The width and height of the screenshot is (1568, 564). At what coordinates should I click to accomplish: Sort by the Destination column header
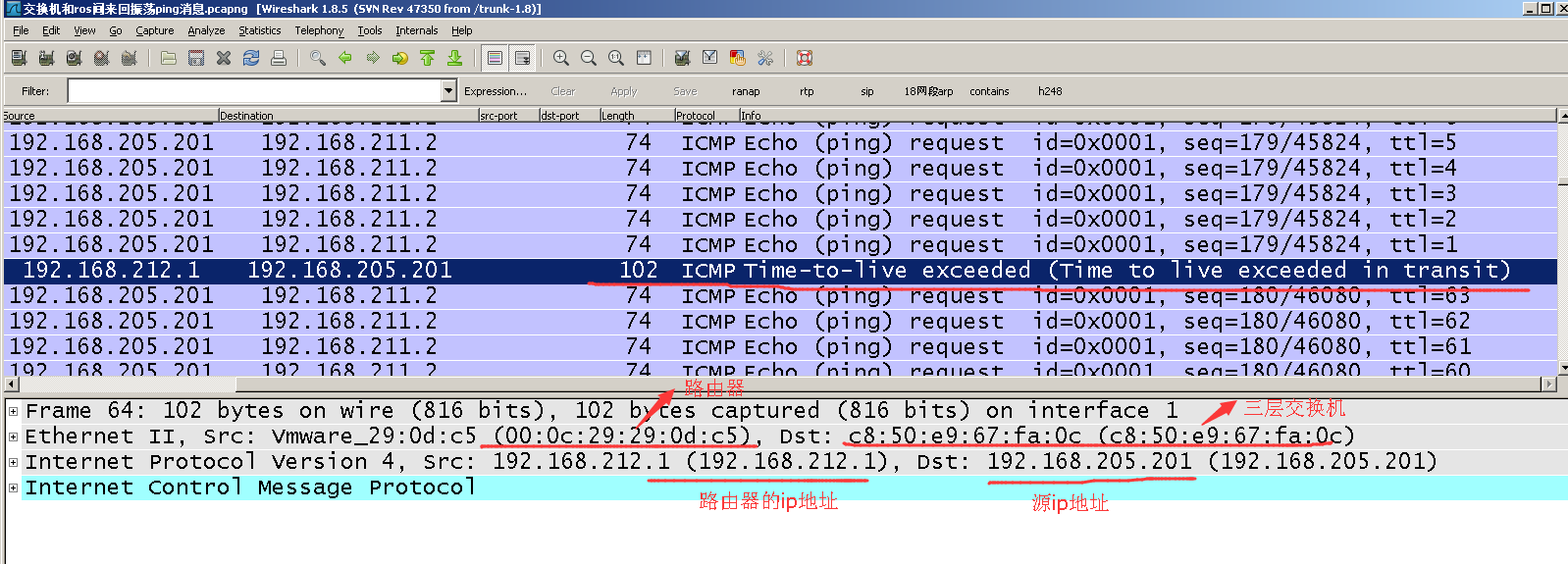(x=347, y=115)
